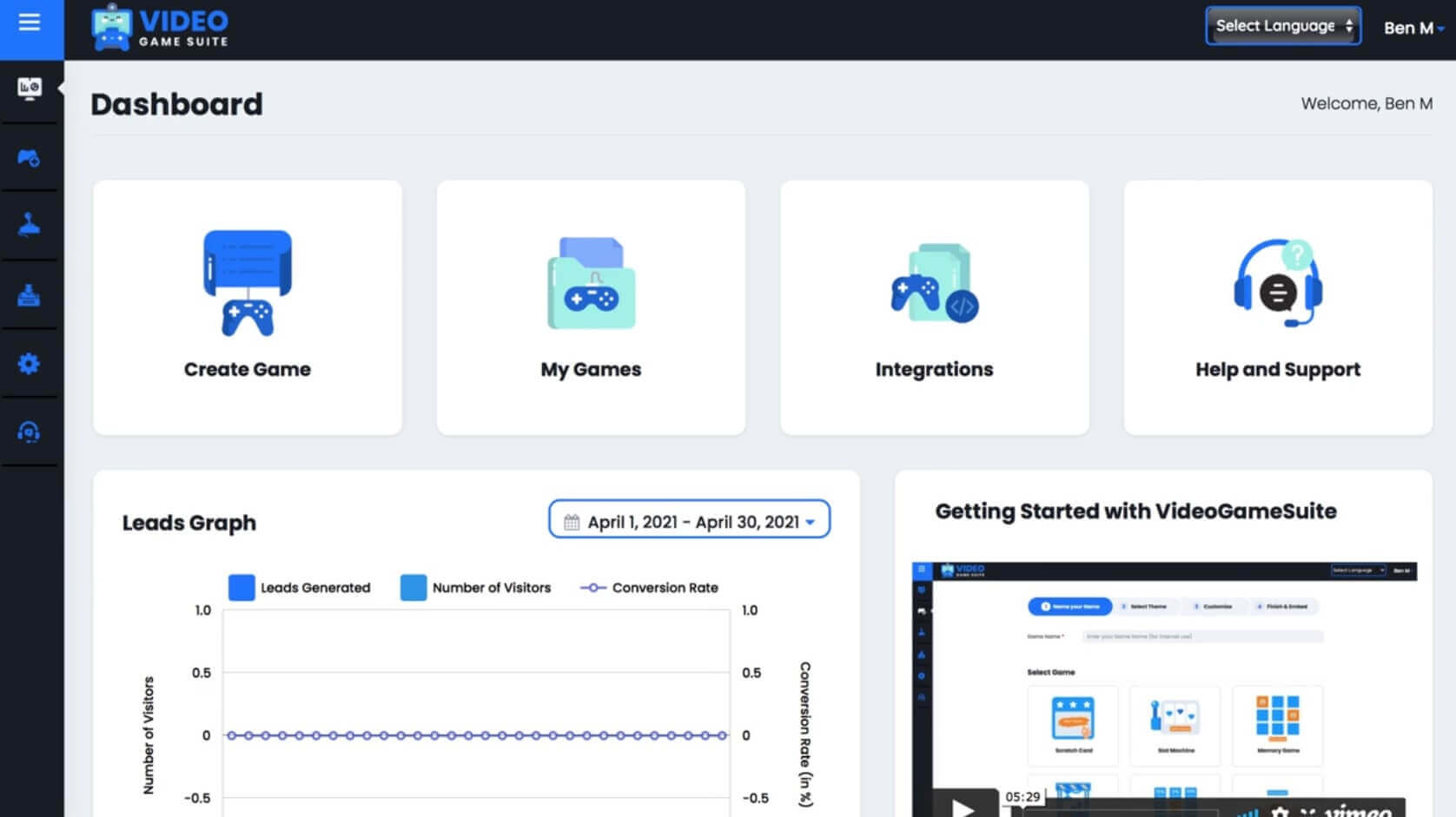Click the "Number of Visitors" axis label
Image resolution: width=1456 pixels, height=817 pixels.
click(x=149, y=735)
